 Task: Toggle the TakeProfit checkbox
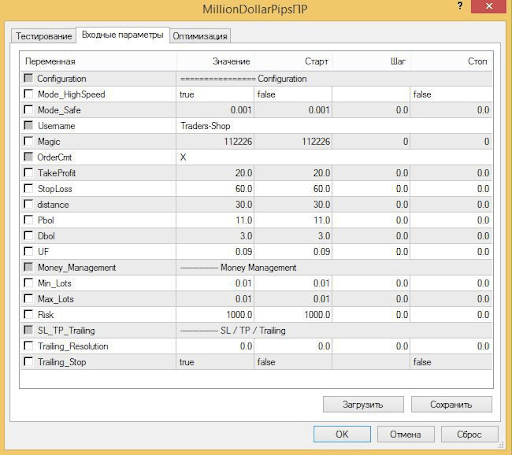tap(29, 172)
